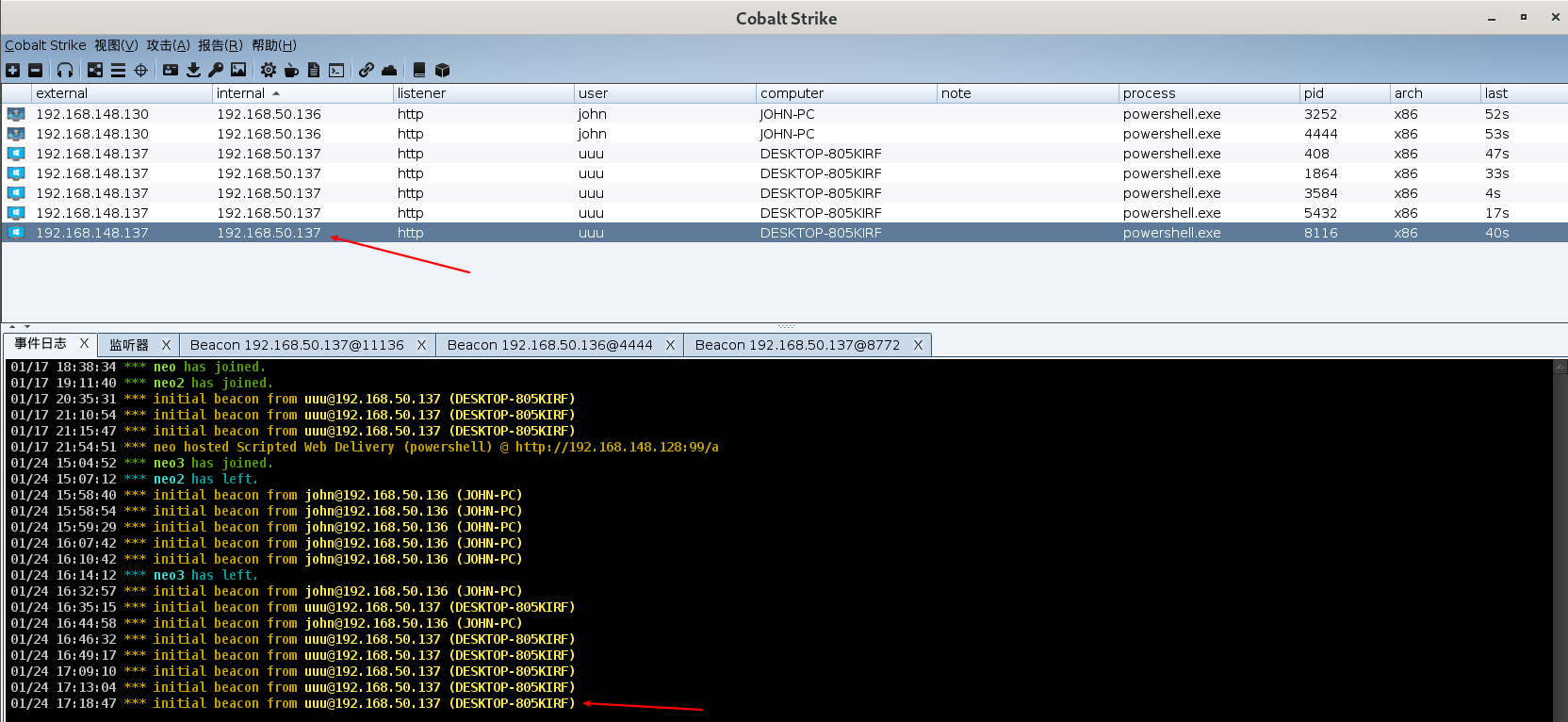Select pid 8116 in the selected session row

pyautogui.click(x=1320, y=233)
